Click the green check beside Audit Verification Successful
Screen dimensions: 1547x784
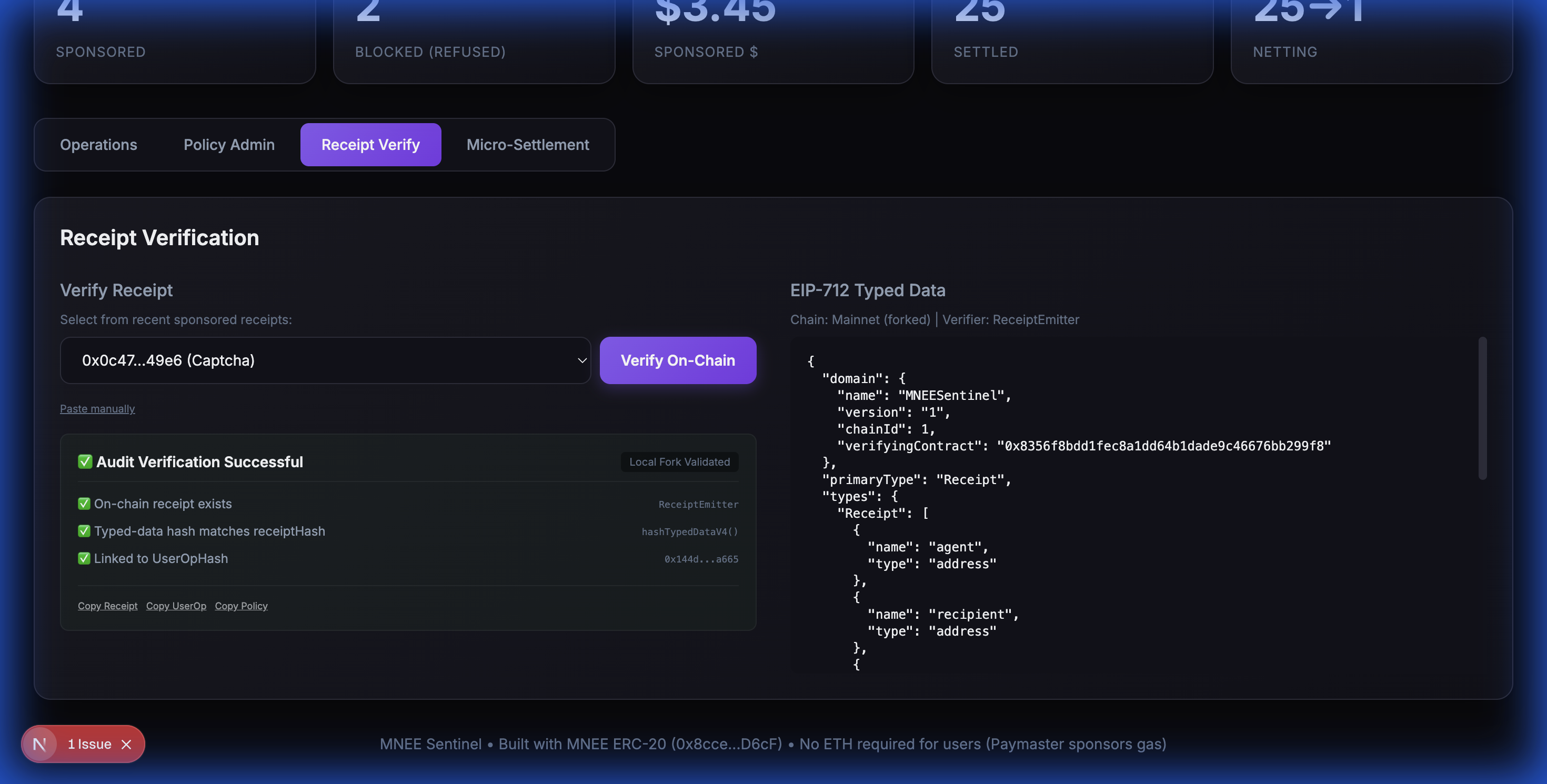point(85,461)
